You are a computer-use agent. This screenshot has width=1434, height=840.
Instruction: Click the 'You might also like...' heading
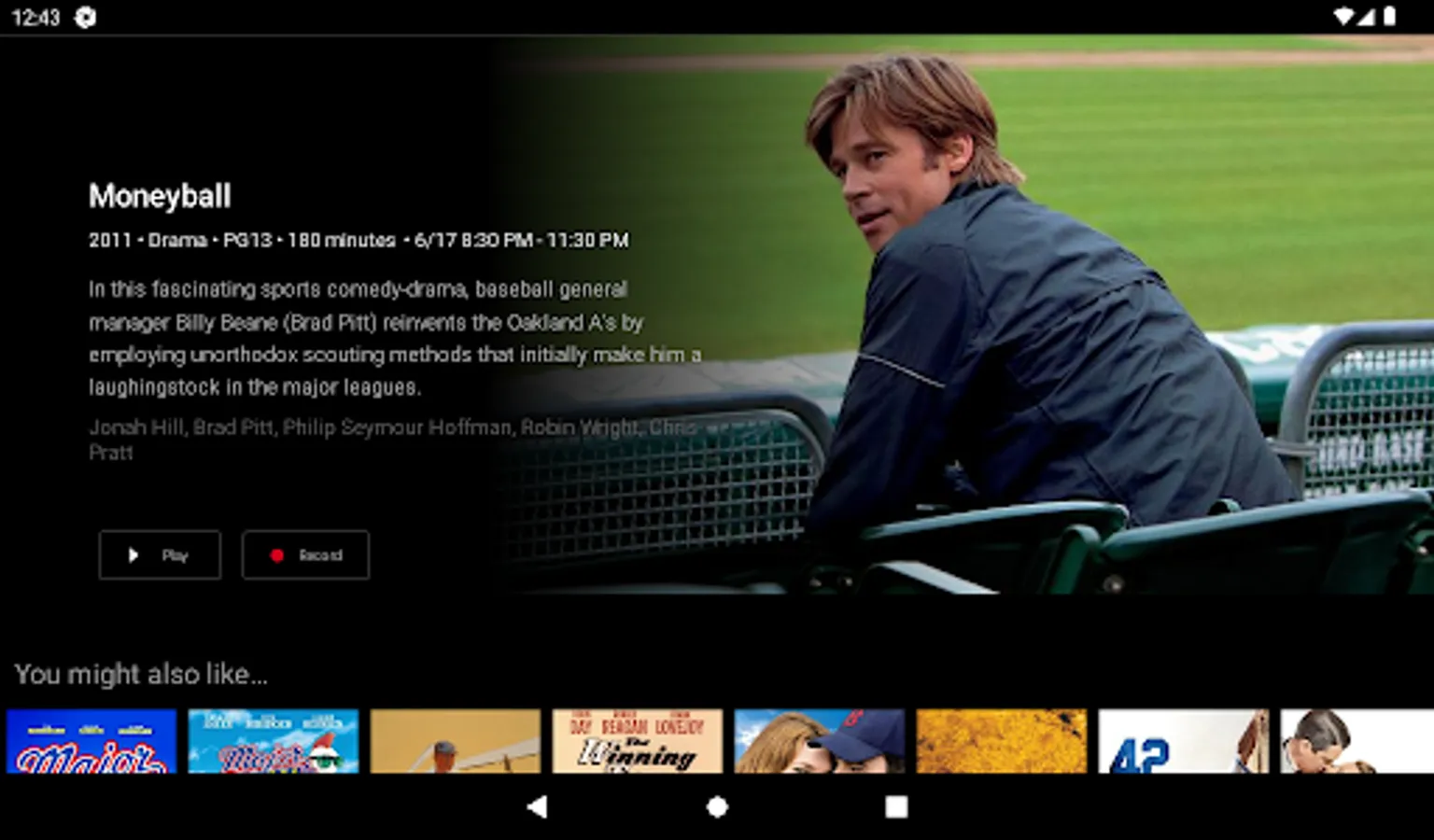coord(141,674)
